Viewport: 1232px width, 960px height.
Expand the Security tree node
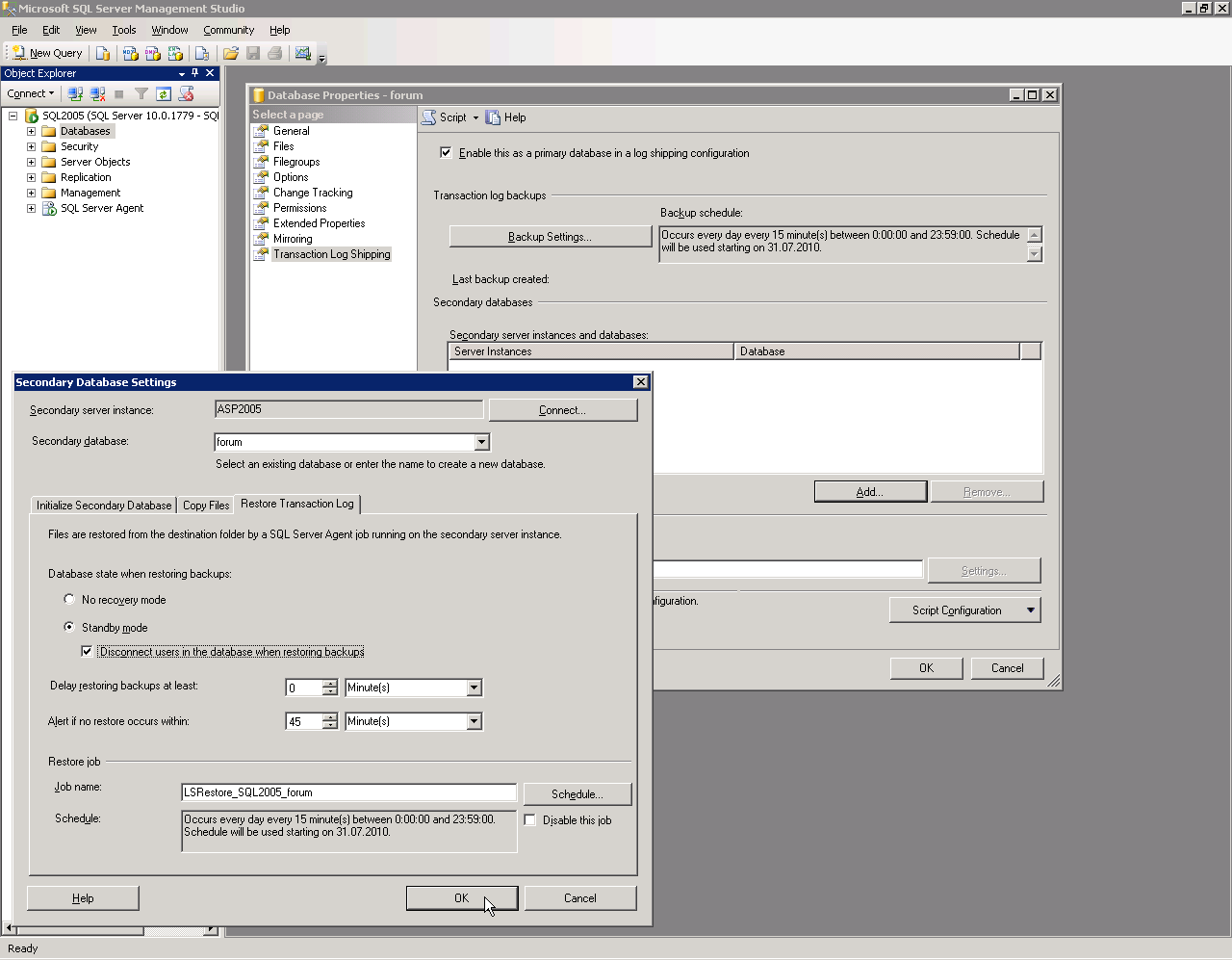coord(31,146)
